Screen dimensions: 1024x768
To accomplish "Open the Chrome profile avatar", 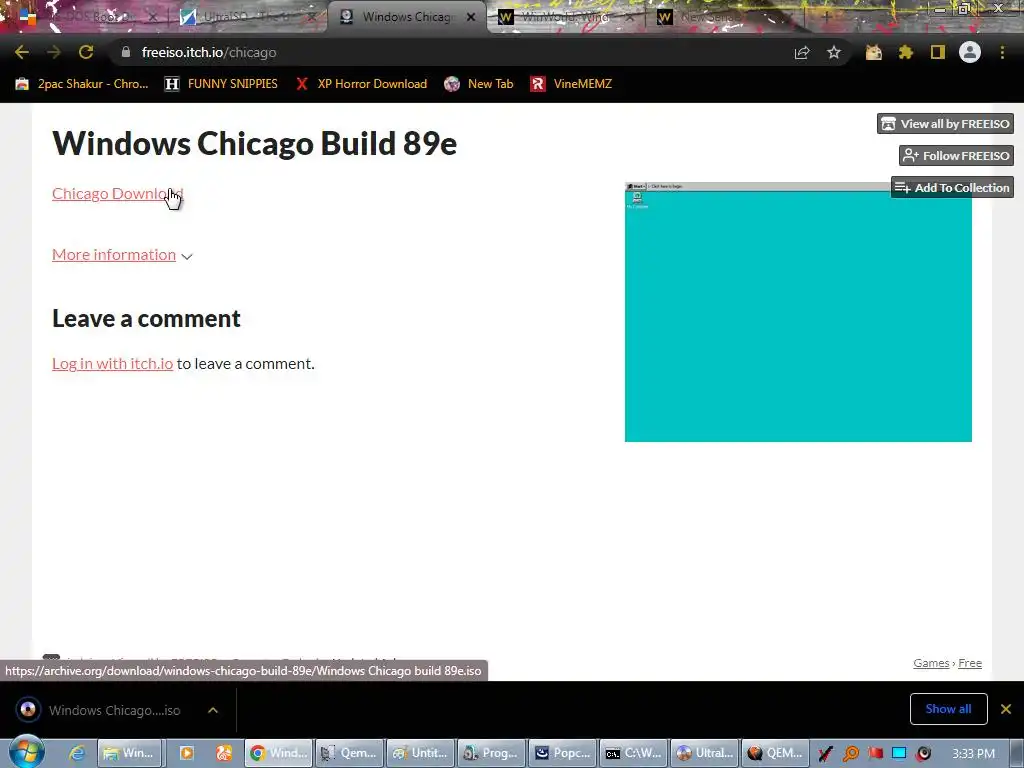I will tap(970, 52).
